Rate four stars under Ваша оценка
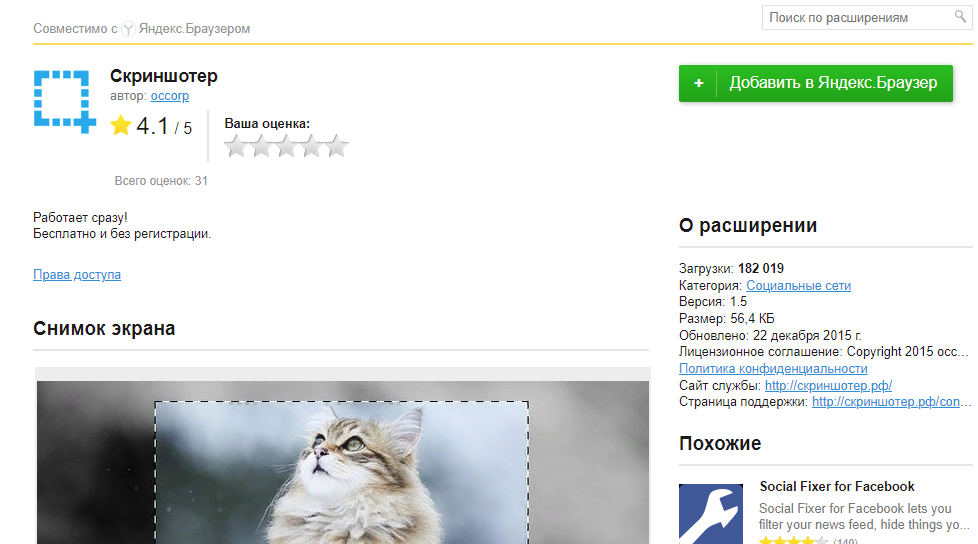The height and width of the screenshot is (544, 978). [x=311, y=146]
